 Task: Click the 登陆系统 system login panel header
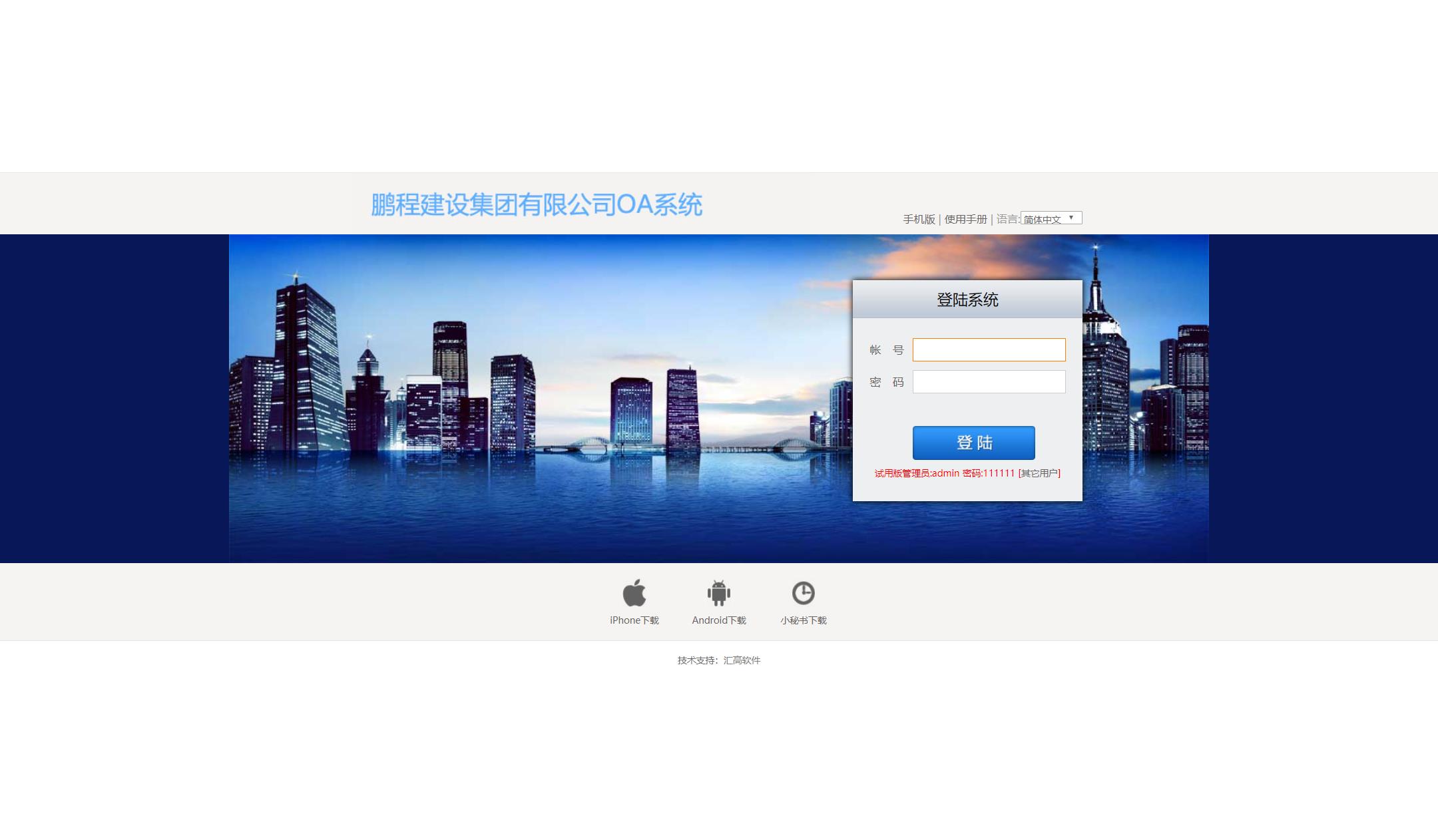[968, 299]
